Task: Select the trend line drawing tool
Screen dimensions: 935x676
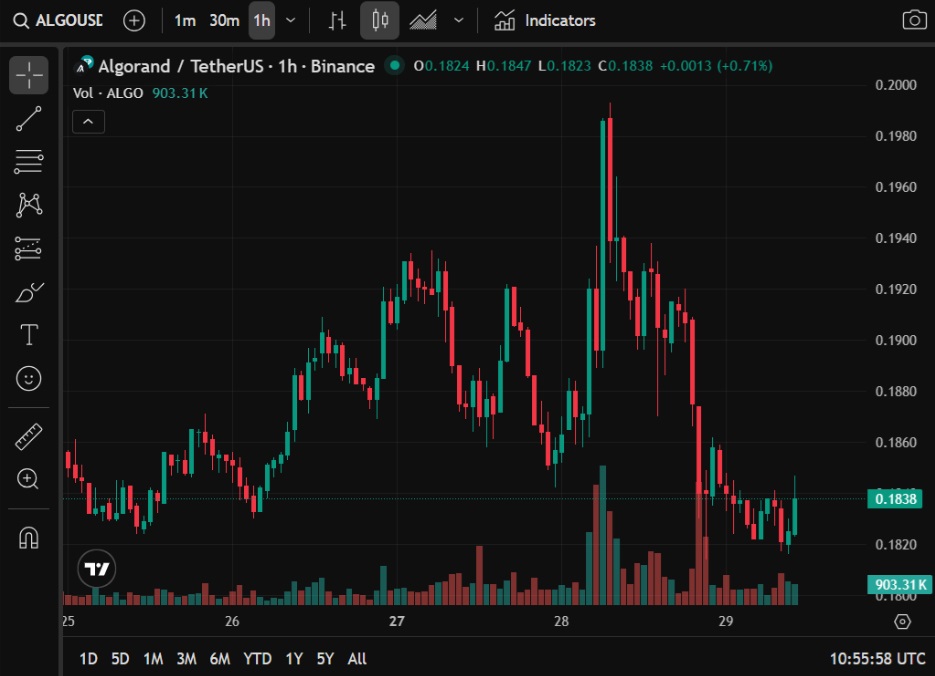Action: pos(27,119)
